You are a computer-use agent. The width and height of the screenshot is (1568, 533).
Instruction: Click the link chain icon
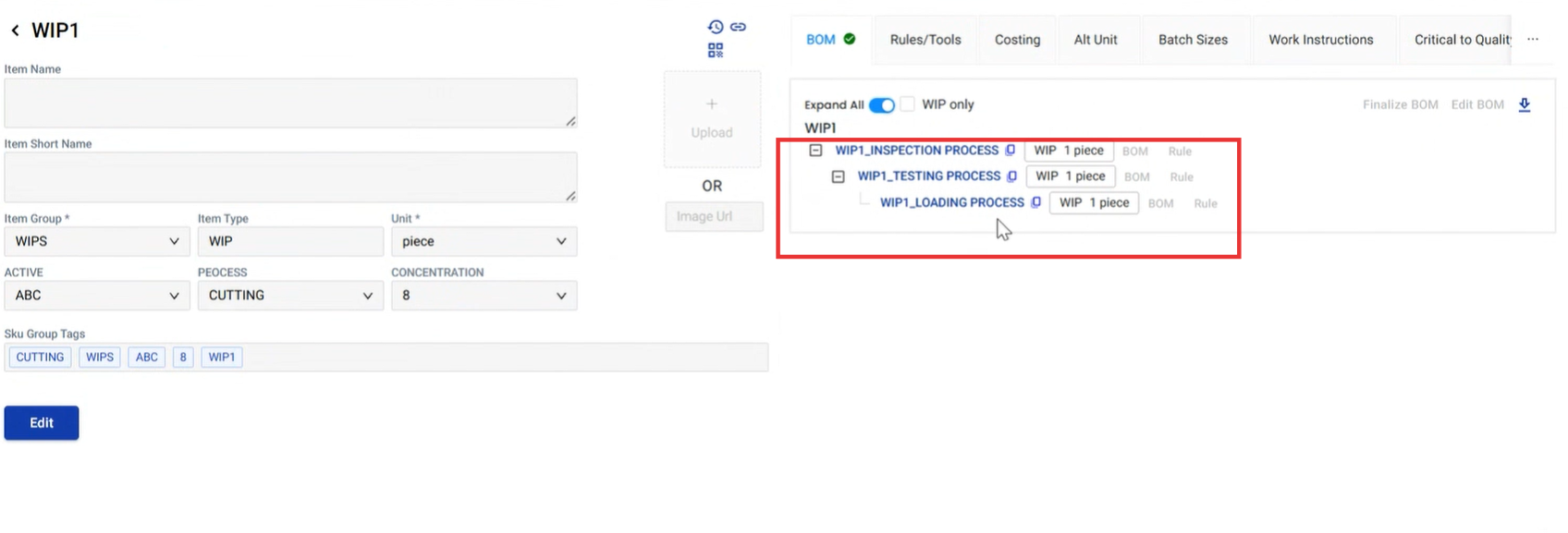tap(738, 27)
